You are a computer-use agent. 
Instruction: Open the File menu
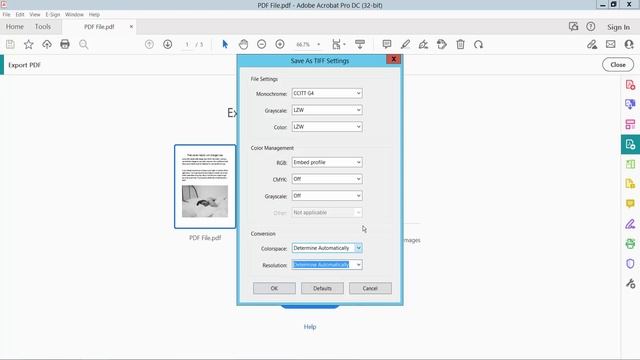pyautogui.click(x=7, y=14)
